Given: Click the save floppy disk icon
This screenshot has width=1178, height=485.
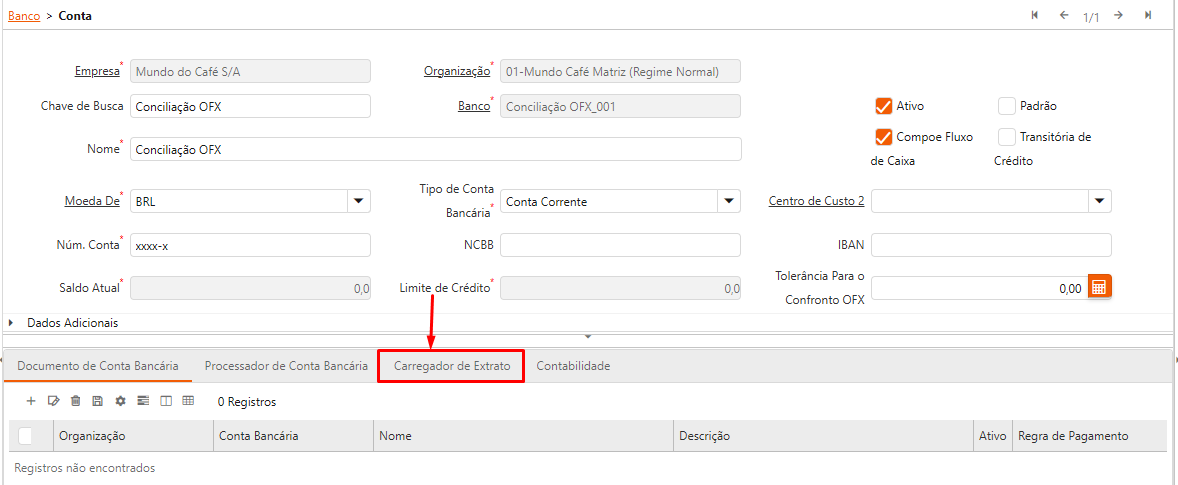Looking at the screenshot, I should click(97, 401).
